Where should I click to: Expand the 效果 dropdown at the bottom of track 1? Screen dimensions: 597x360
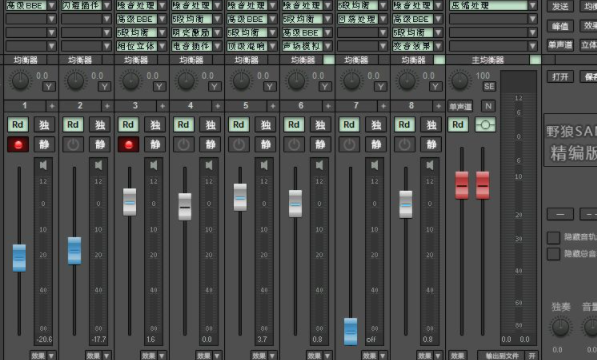point(51,355)
